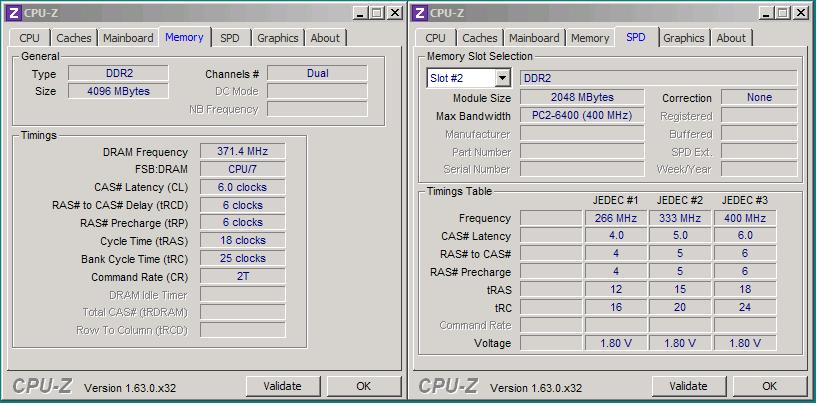Open CPU tab in left CPU-Z window
818x405 pixels.
(29, 38)
